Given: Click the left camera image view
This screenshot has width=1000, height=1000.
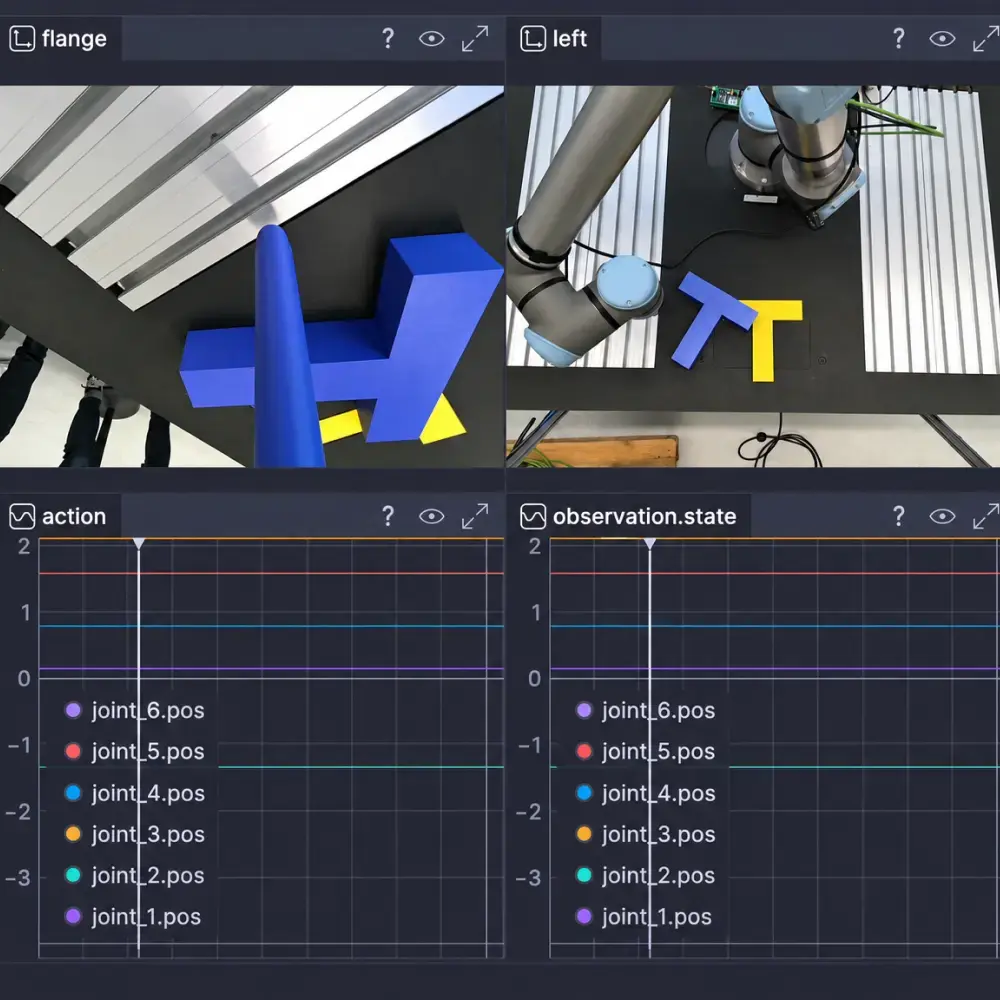Looking at the screenshot, I should (x=753, y=276).
